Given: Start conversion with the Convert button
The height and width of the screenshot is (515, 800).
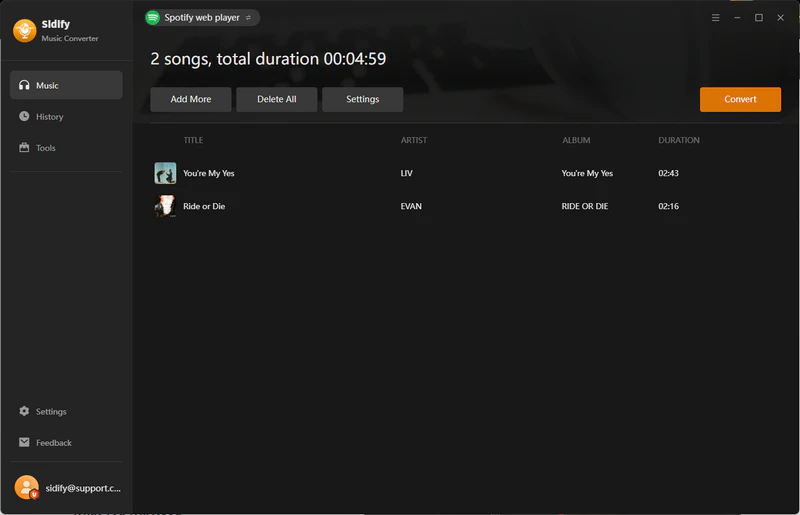Looking at the screenshot, I should click(740, 99).
